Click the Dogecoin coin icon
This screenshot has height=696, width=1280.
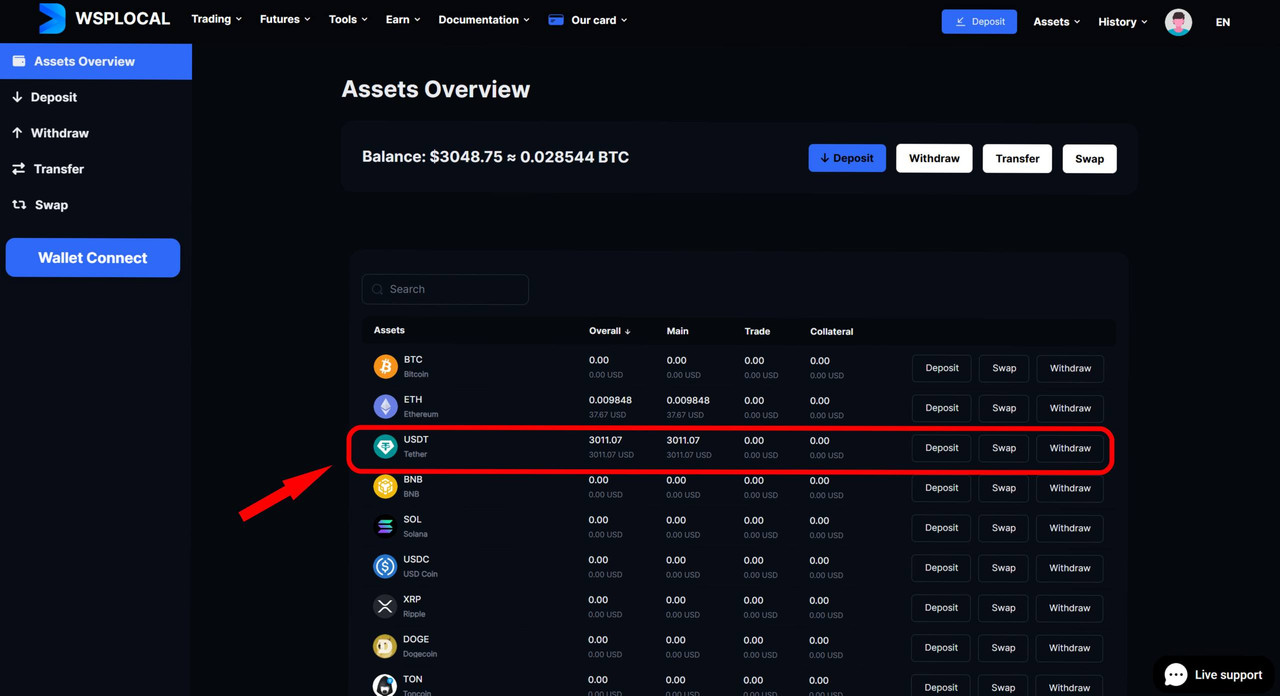pyautogui.click(x=385, y=647)
